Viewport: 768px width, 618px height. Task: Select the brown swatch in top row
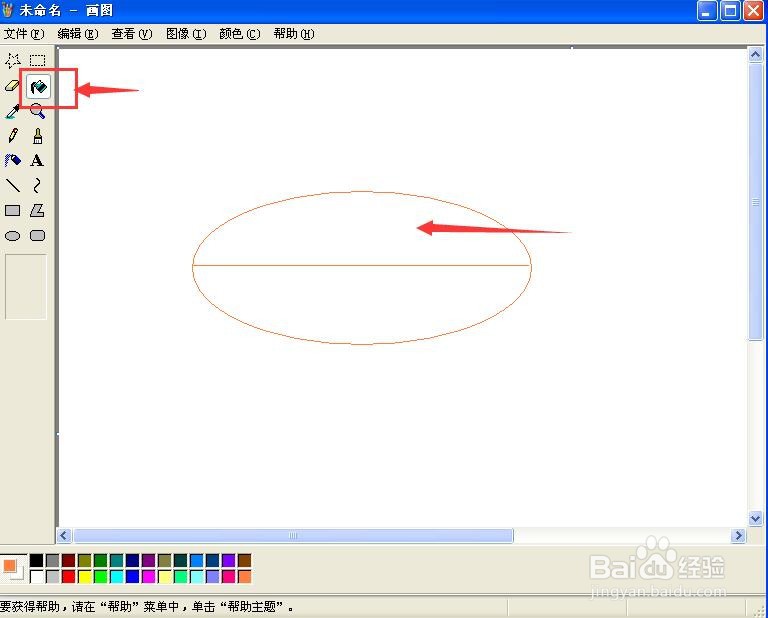pos(244,560)
